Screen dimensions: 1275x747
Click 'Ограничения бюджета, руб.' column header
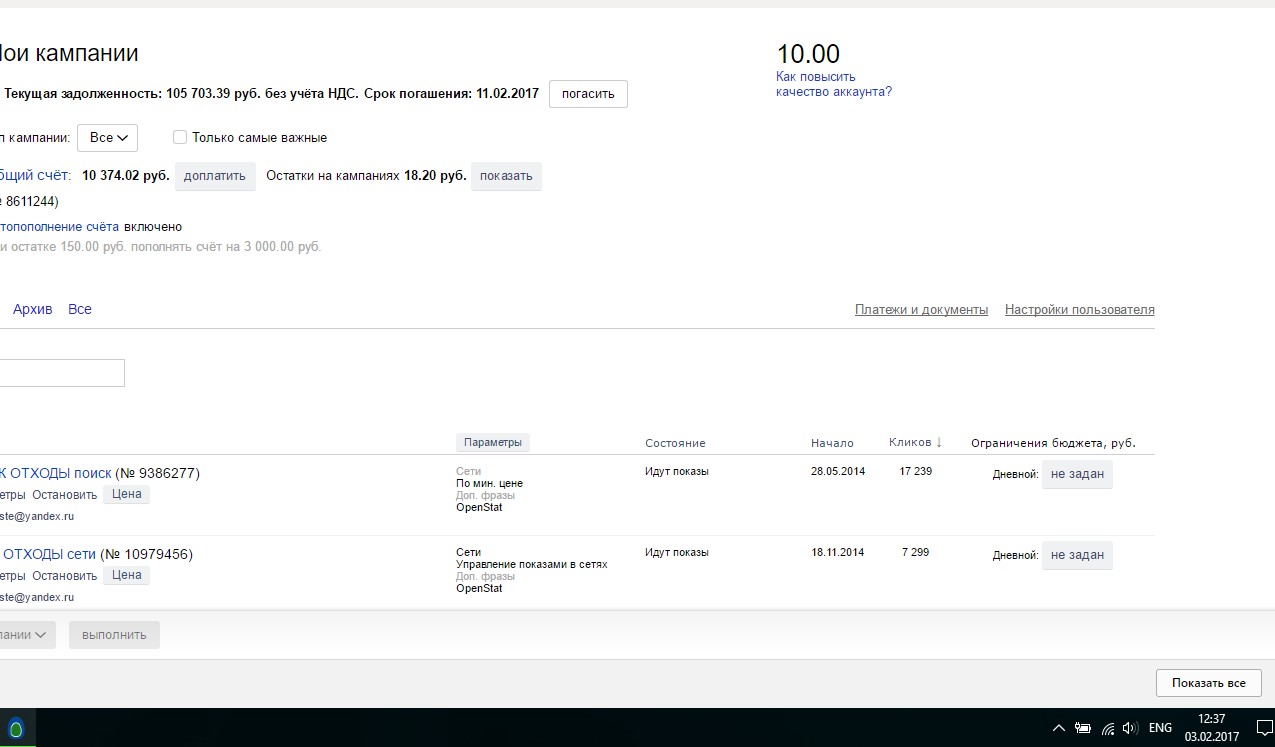(1053, 443)
